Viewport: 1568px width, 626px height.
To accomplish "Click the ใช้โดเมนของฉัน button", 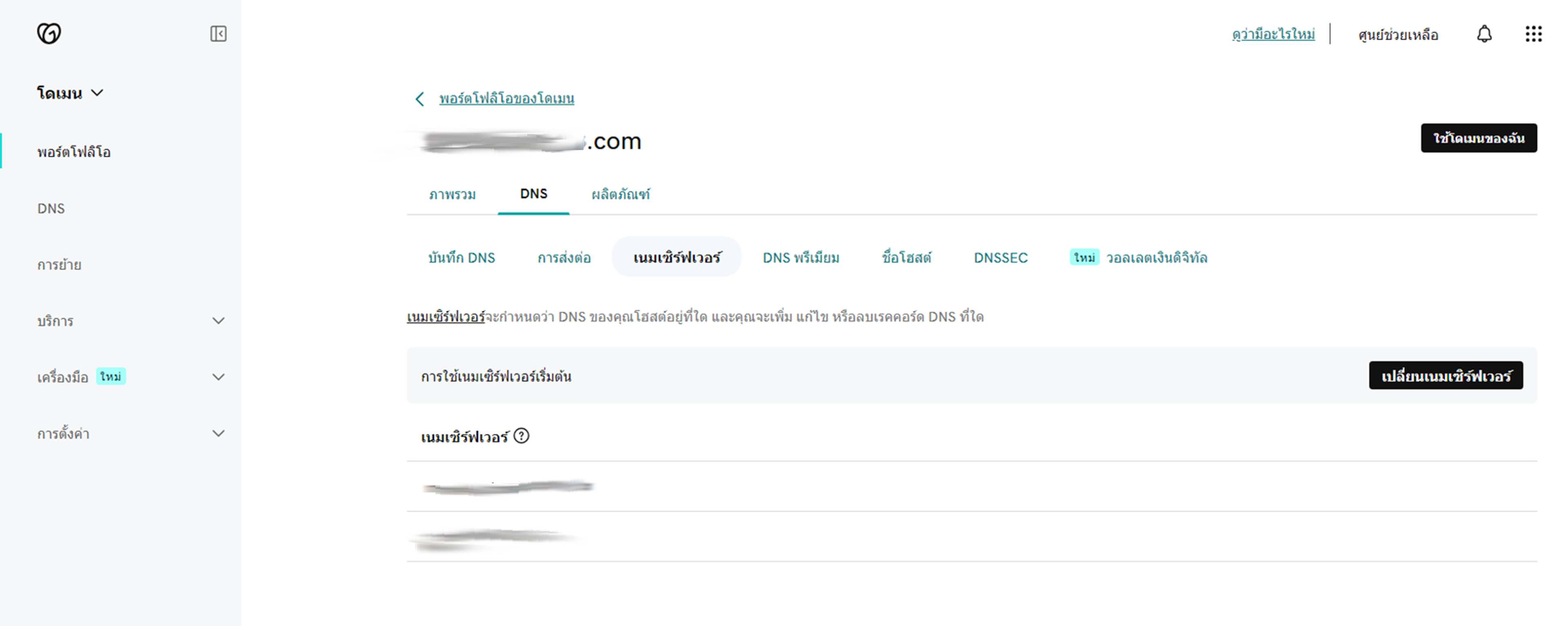I will (1478, 138).
